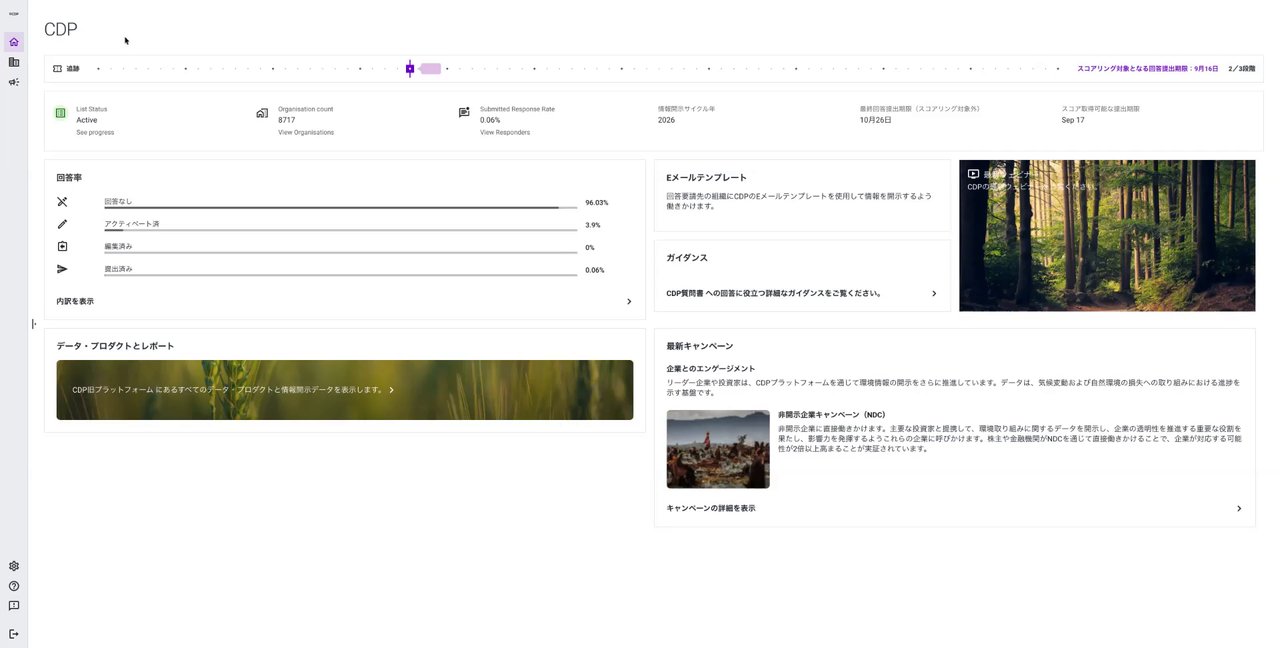Click the Eメールテンプレート card heading
1280x648 pixels.
click(707, 178)
